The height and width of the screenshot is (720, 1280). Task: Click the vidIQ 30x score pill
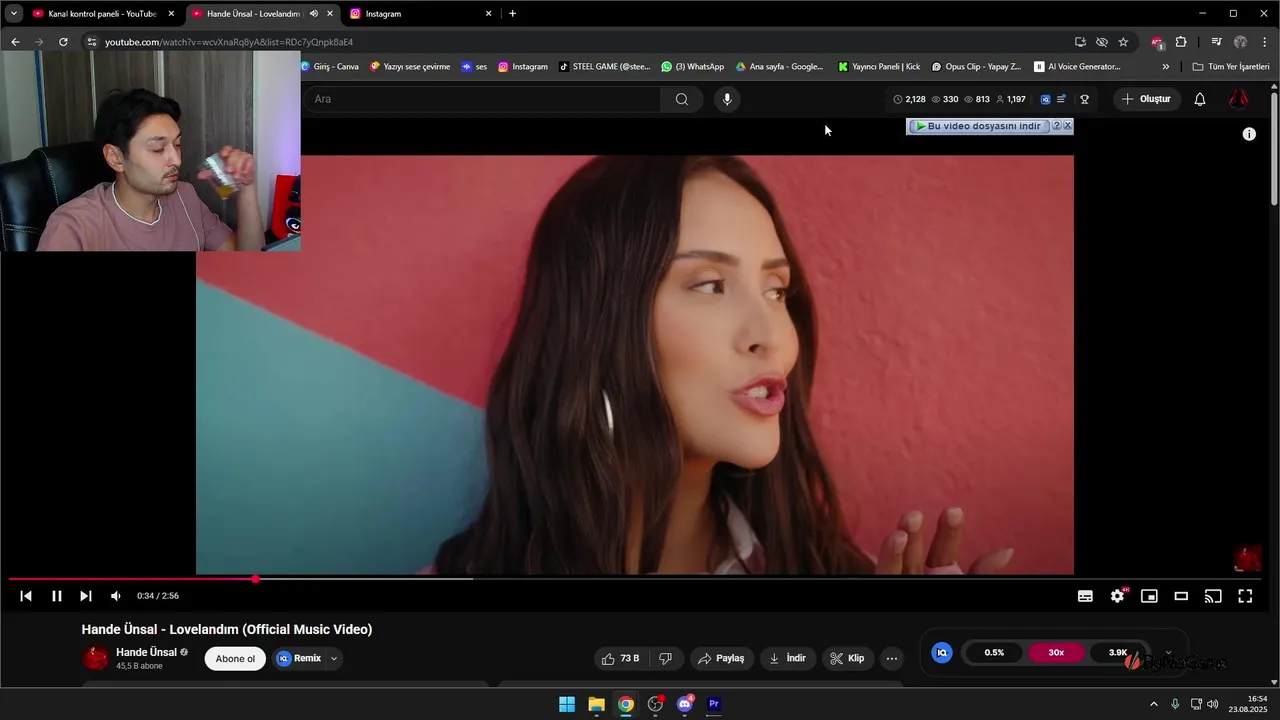pyautogui.click(x=1056, y=652)
